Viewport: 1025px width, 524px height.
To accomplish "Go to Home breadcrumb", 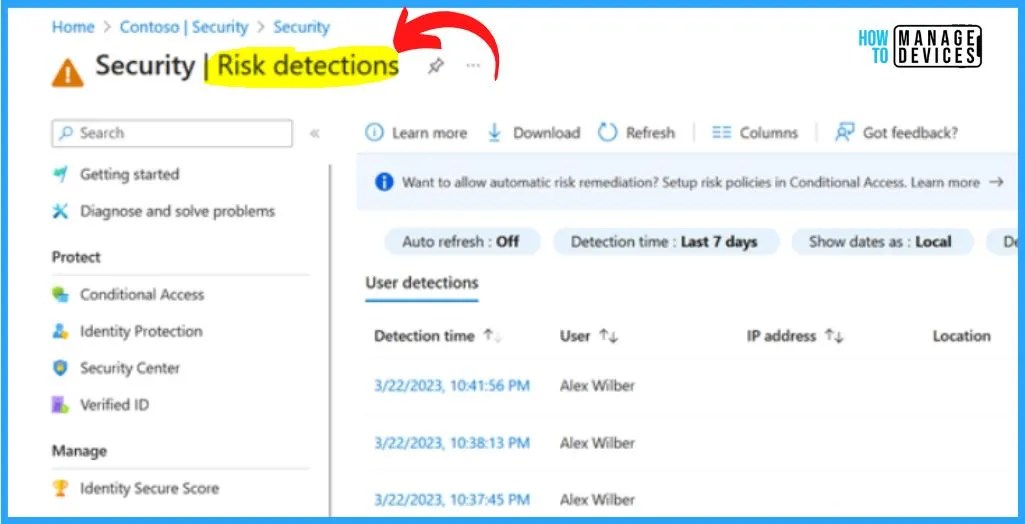I will coord(73,27).
